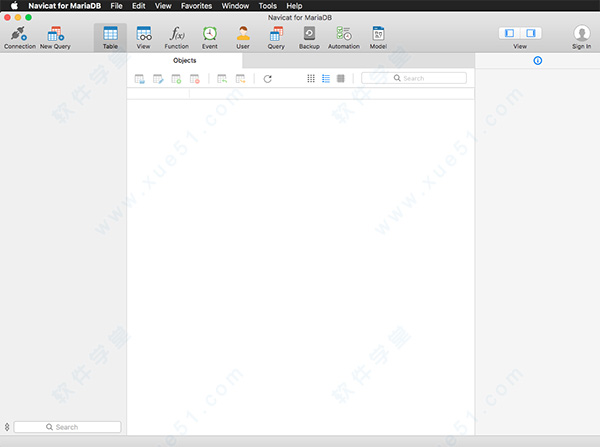Open the Window menu

[235, 6]
